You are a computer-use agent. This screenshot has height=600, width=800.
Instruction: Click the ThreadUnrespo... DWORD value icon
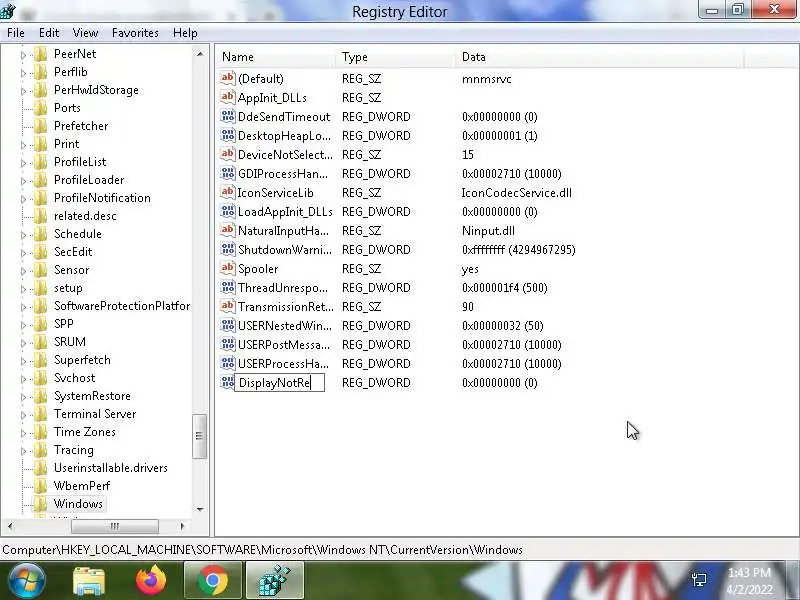(228, 287)
